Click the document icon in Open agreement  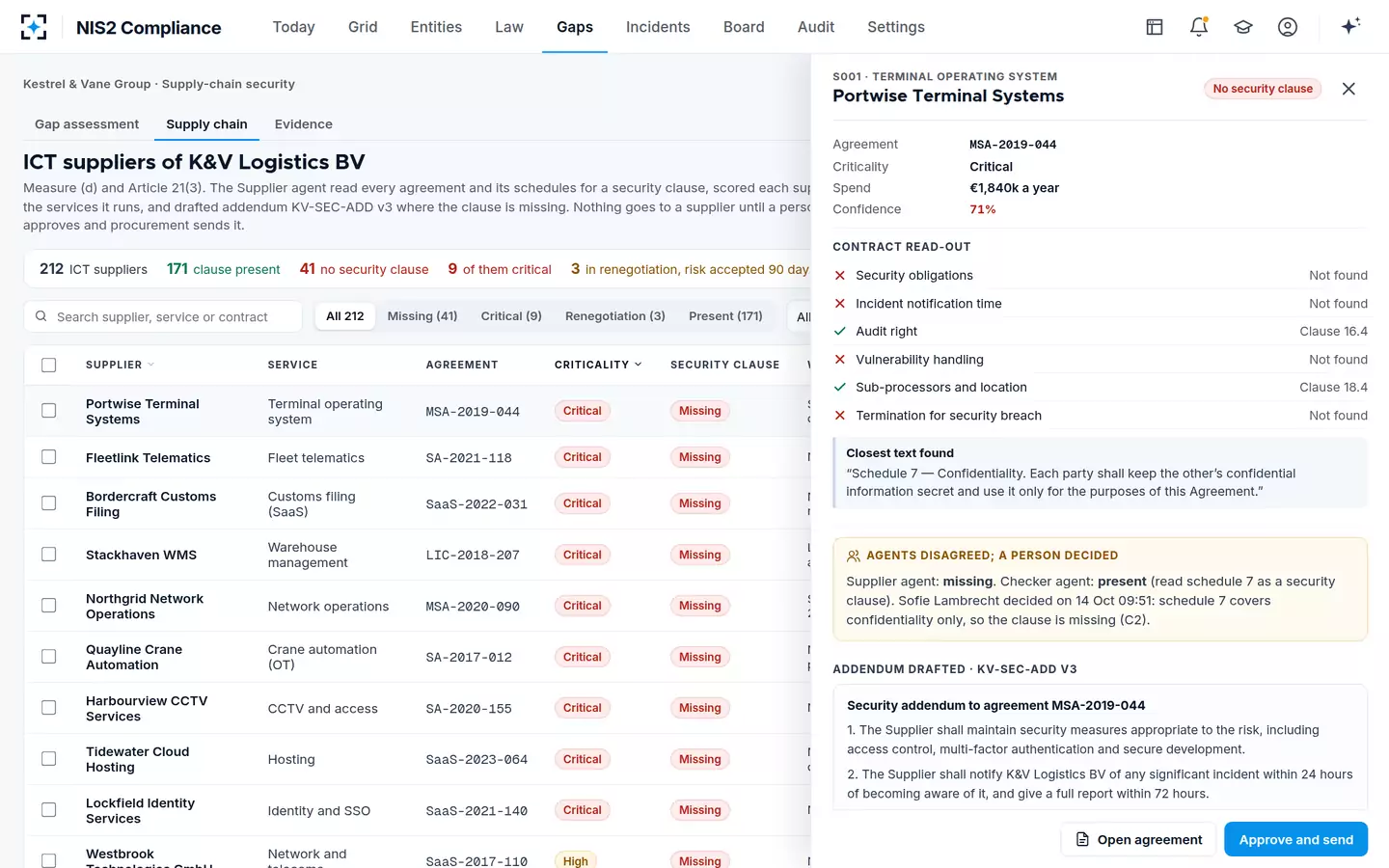1082,840
